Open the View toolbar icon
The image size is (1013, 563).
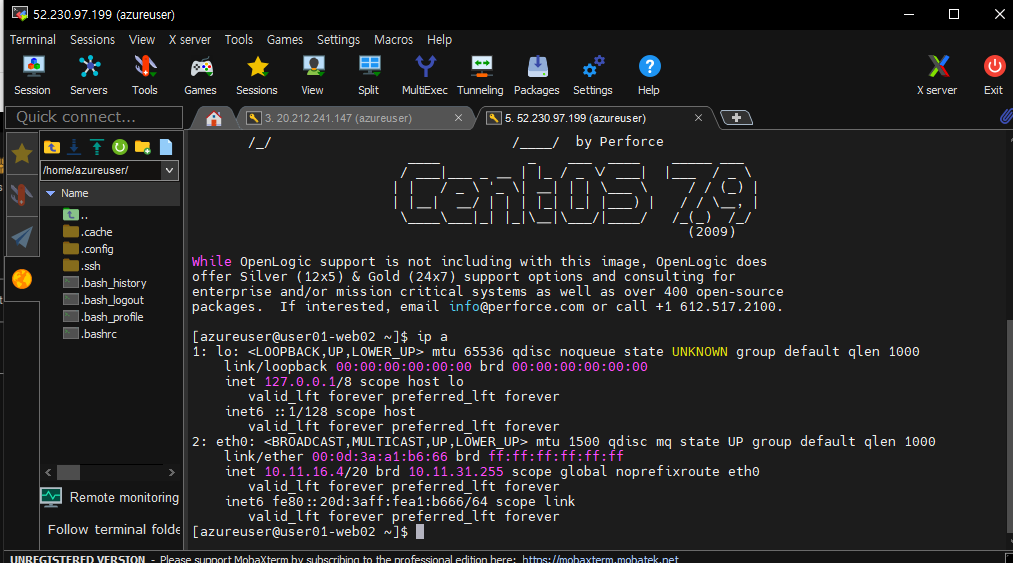pyautogui.click(x=313, y=75)
